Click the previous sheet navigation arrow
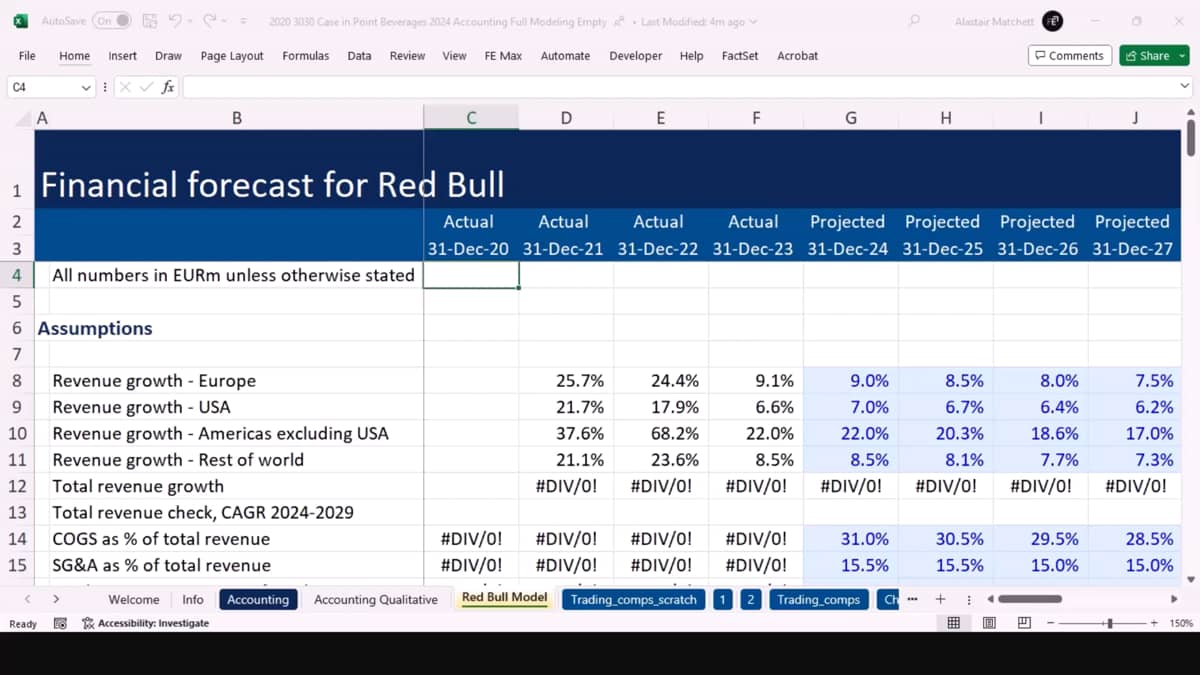The width and height of the screenshot is (1200, 675). coord(27,599)
